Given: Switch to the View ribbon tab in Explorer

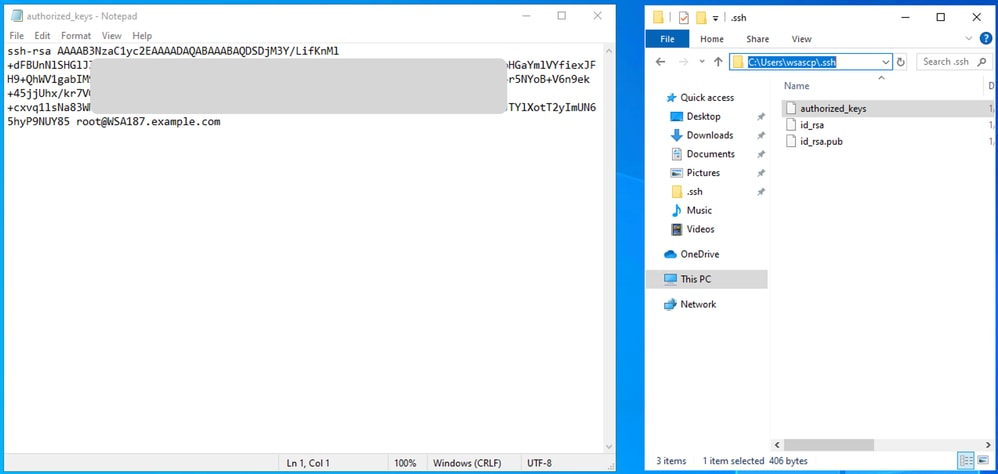Looking at the screenshot, I should [x=801, y=39].
